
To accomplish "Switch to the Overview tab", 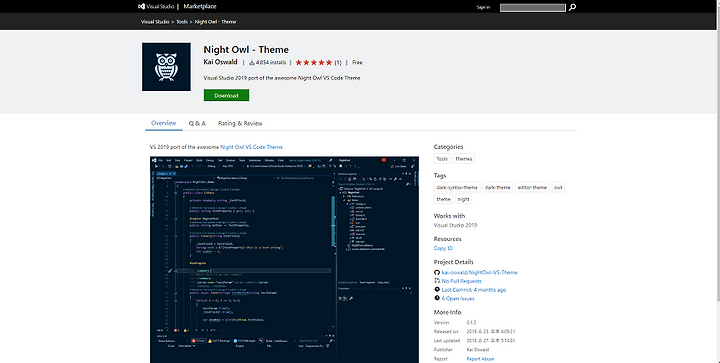I will [x=163, y=123].
